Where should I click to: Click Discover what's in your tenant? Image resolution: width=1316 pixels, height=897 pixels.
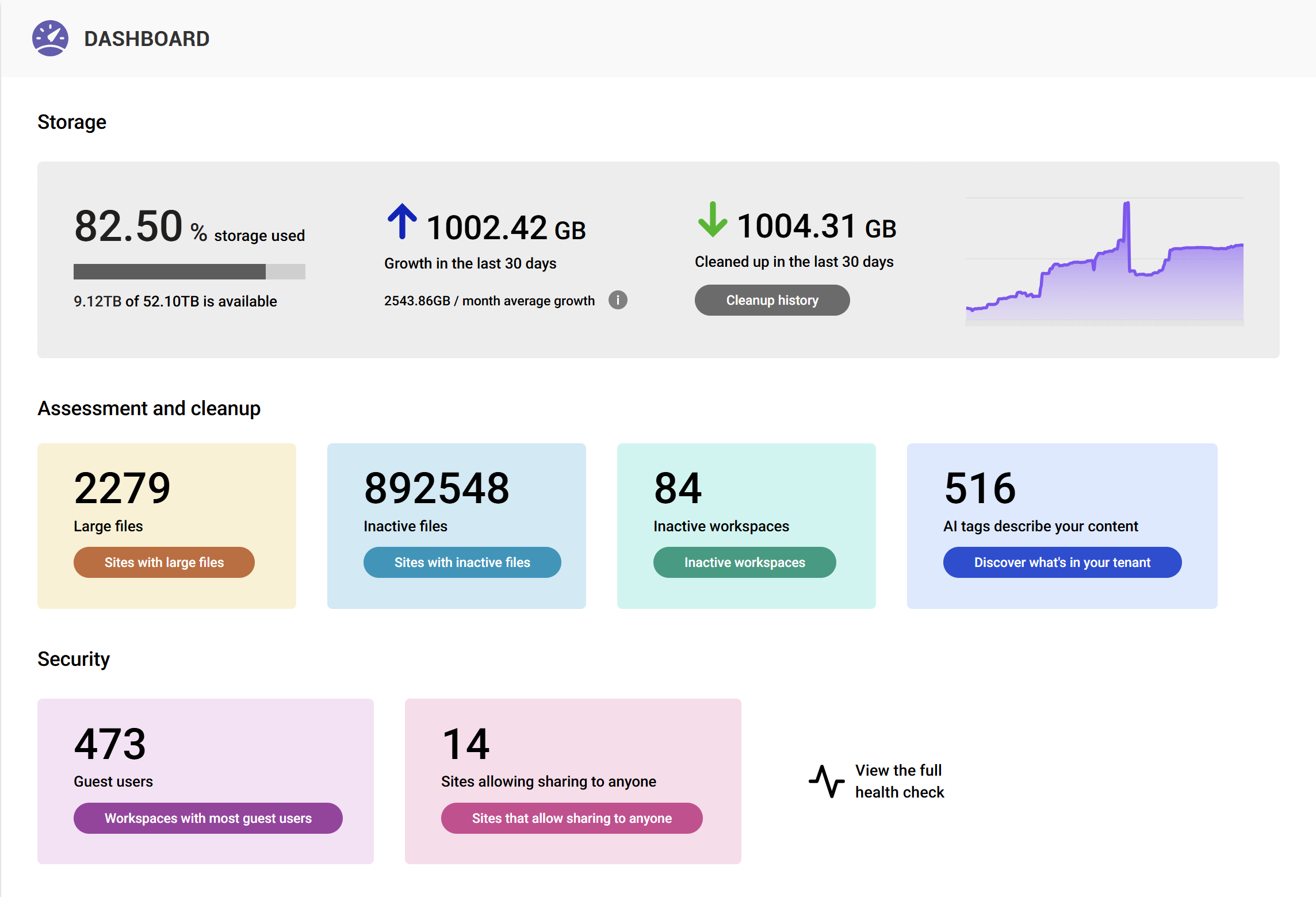tap(1062, 562)
